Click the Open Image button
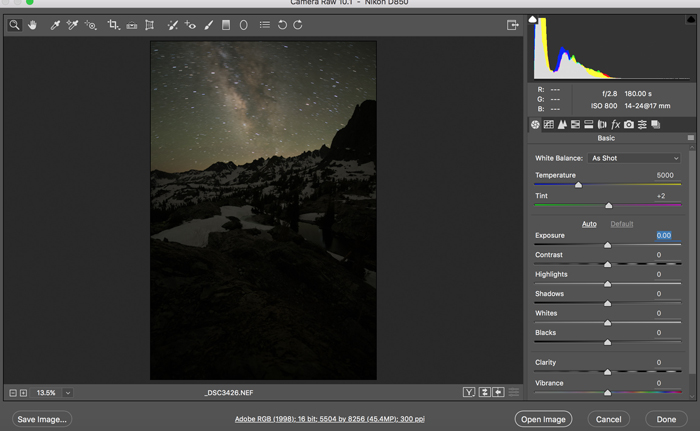 click(543, 419)
